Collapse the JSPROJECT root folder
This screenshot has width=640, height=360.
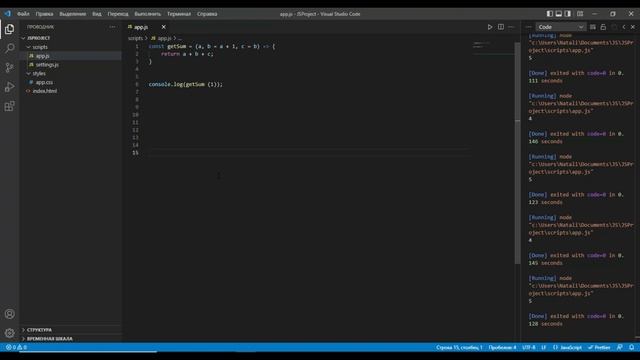23,38
